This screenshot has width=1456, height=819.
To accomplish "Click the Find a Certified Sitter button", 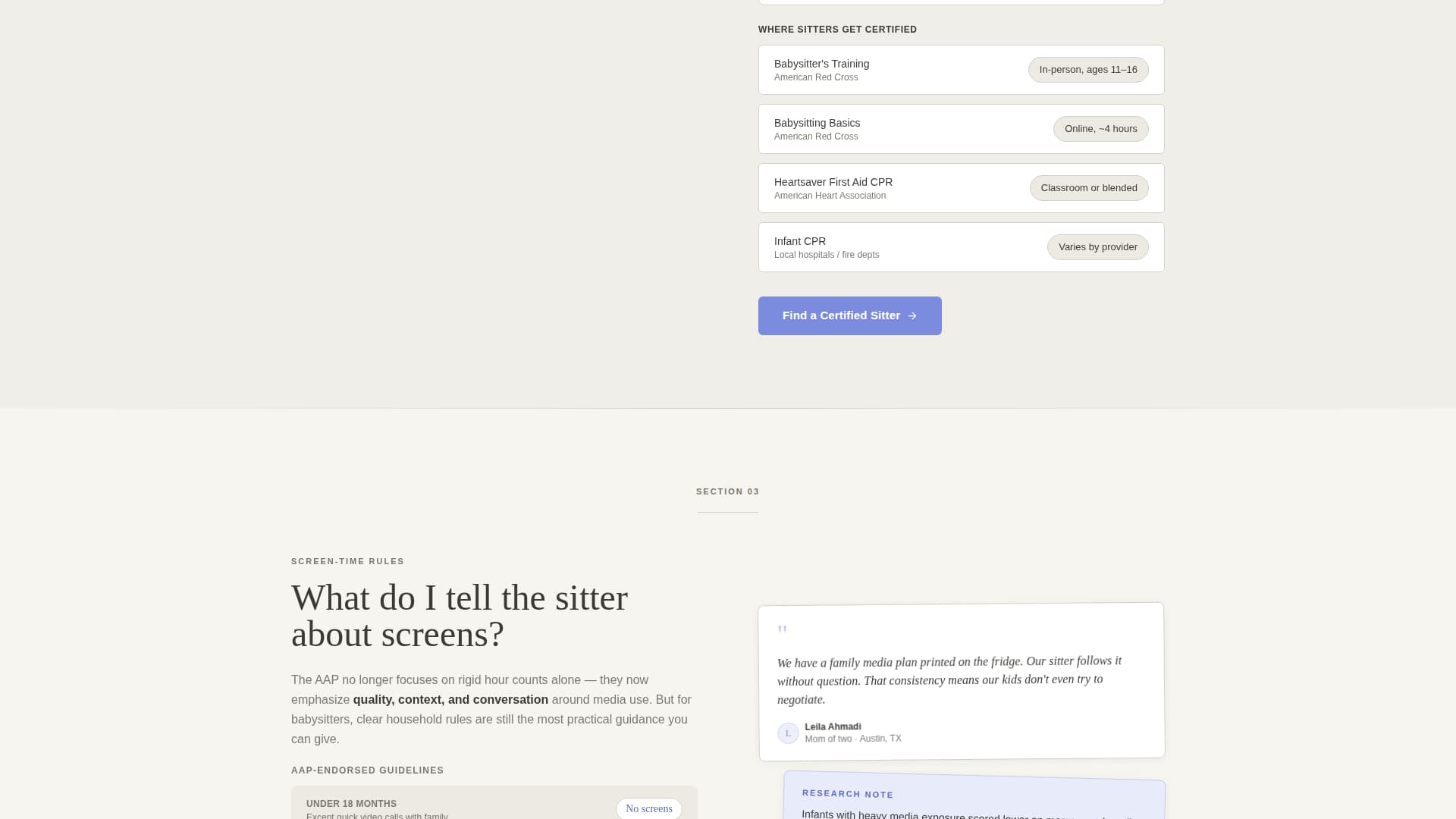I will tap(849, 315).
